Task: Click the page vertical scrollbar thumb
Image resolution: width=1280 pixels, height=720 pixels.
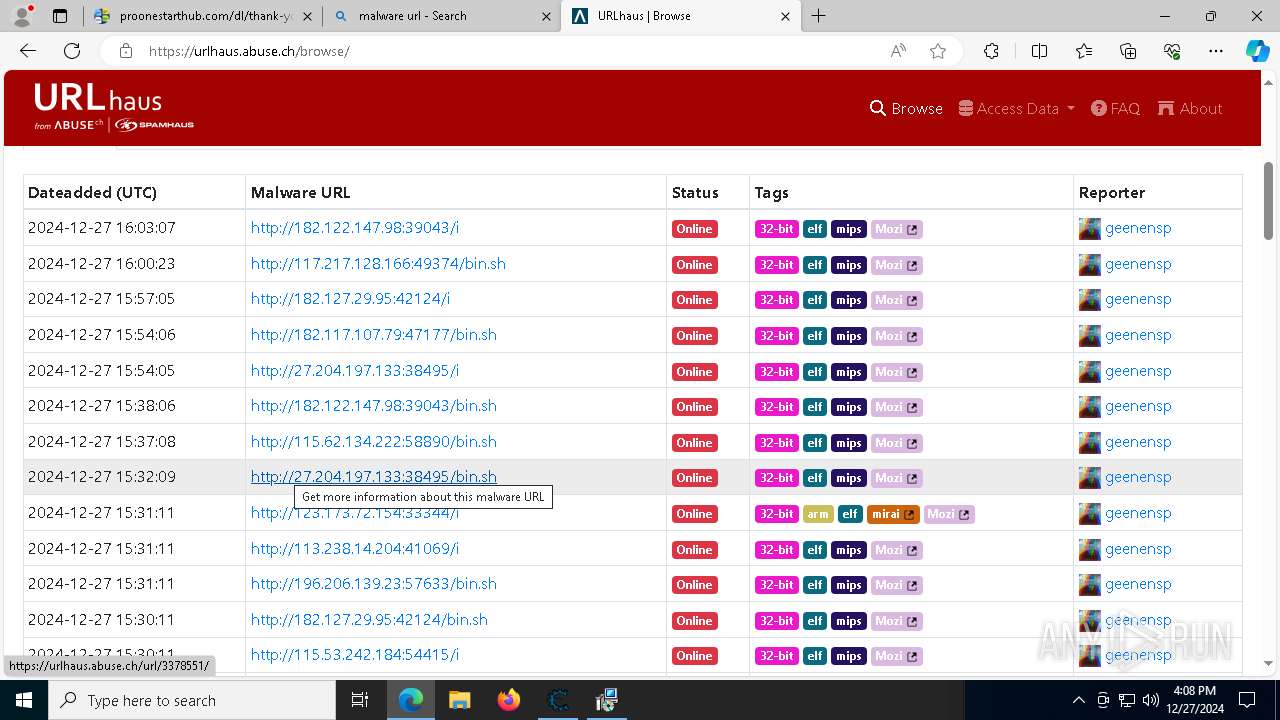Action: 1269,200
